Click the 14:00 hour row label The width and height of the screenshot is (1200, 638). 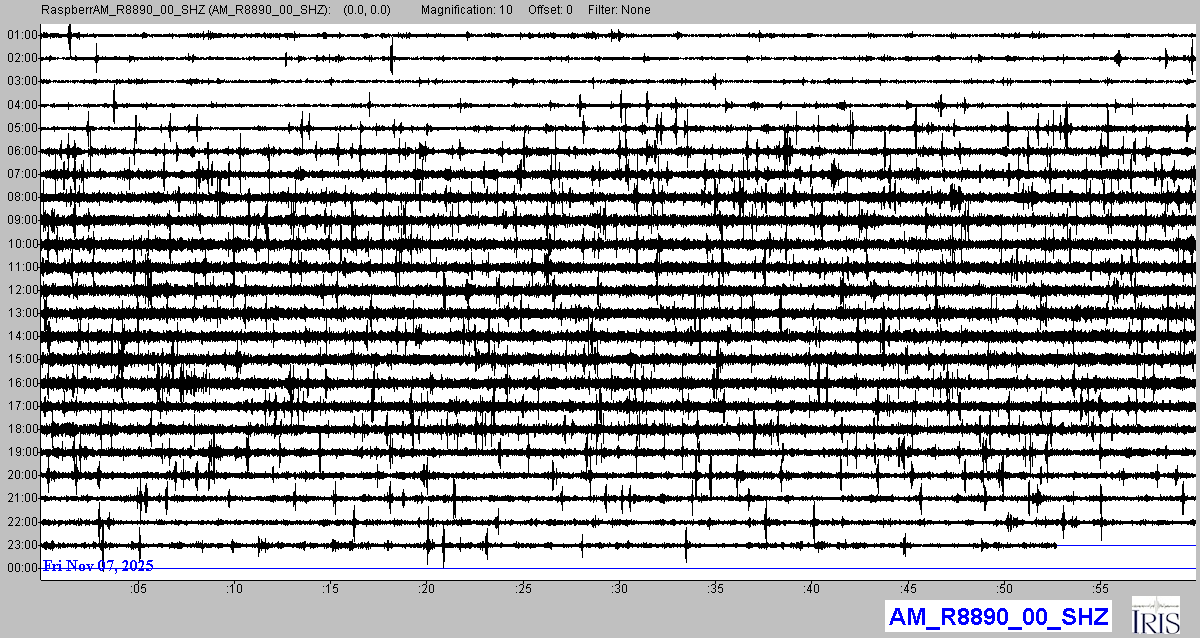click(x=21, y=336)
